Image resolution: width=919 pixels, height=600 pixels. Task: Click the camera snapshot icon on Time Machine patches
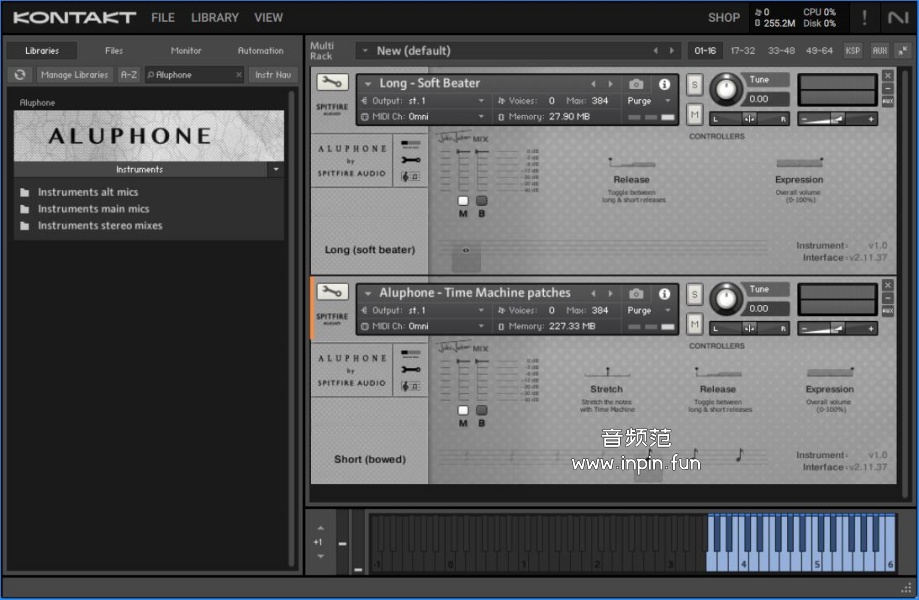tap(636, 294)
